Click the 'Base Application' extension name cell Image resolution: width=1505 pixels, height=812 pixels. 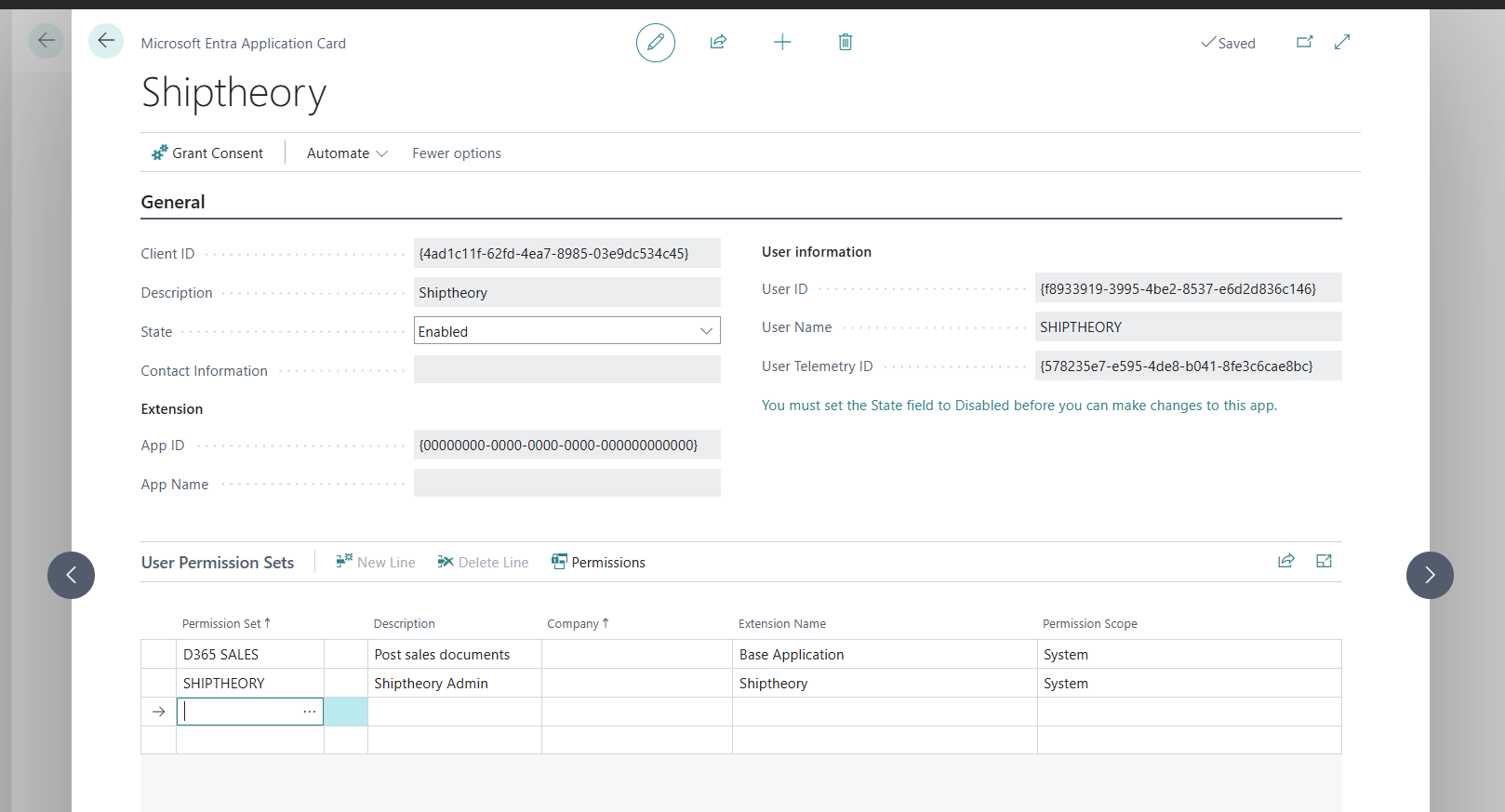(885, 654)
